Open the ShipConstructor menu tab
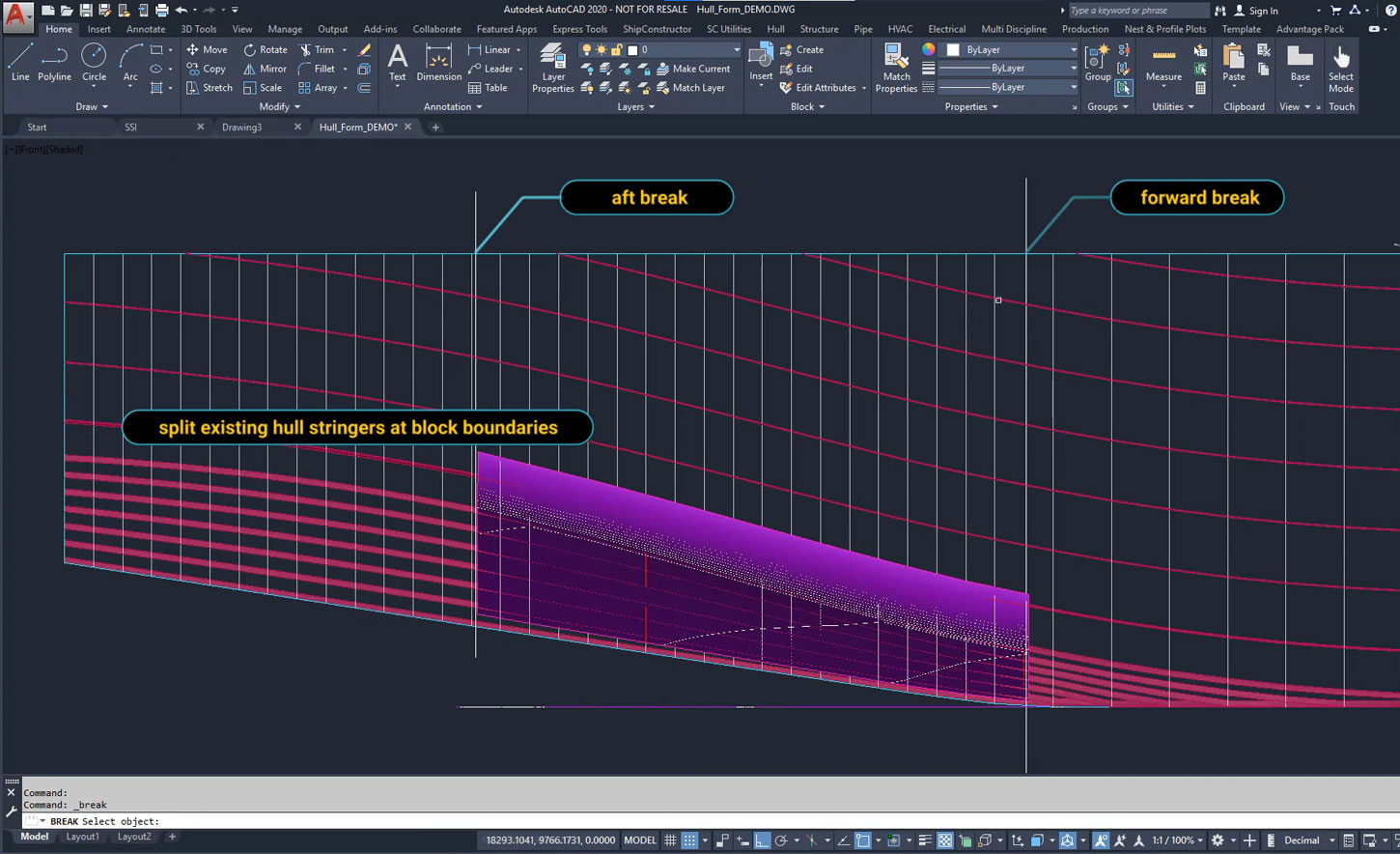This screenshot has height=854, width=1400. (x=658, y=29)
